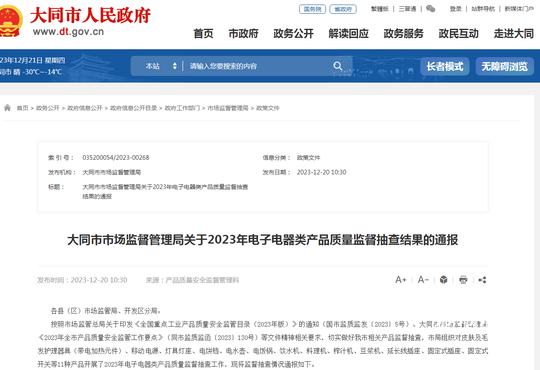Viewport: 540px width, 370px height.
Task: Print the article with printer icon
Action: [x=463, y=279]
